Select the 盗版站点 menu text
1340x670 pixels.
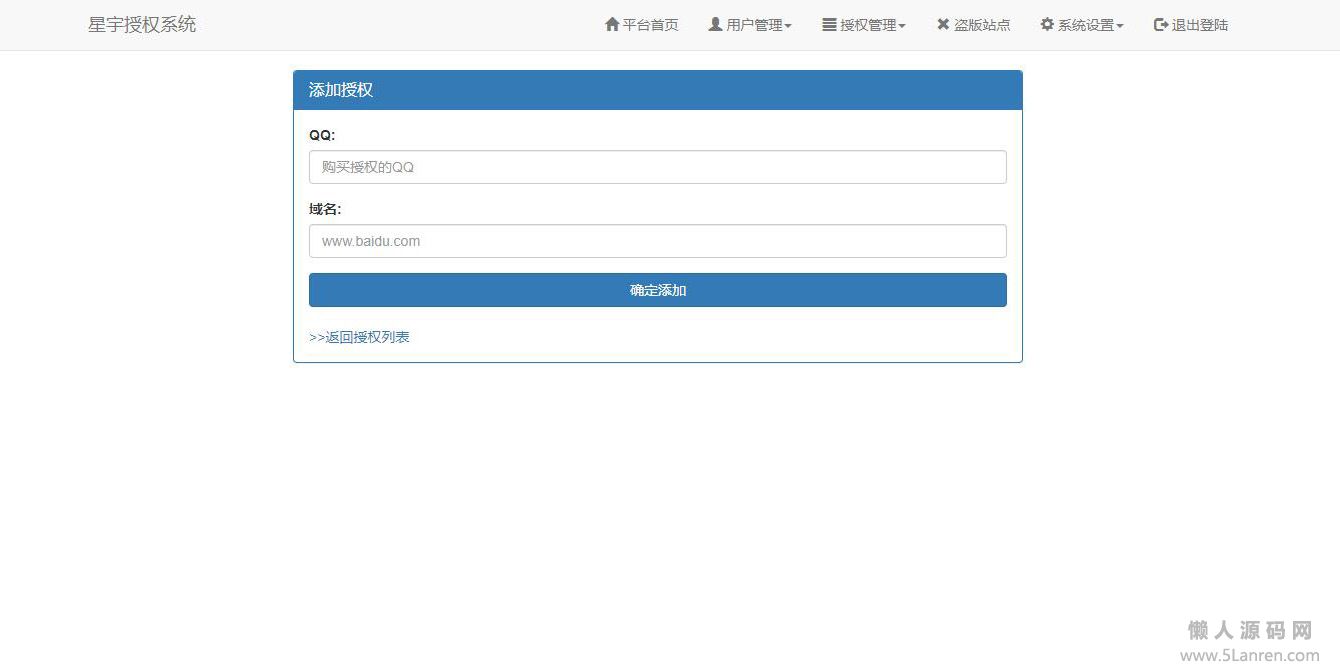point(982,25)
